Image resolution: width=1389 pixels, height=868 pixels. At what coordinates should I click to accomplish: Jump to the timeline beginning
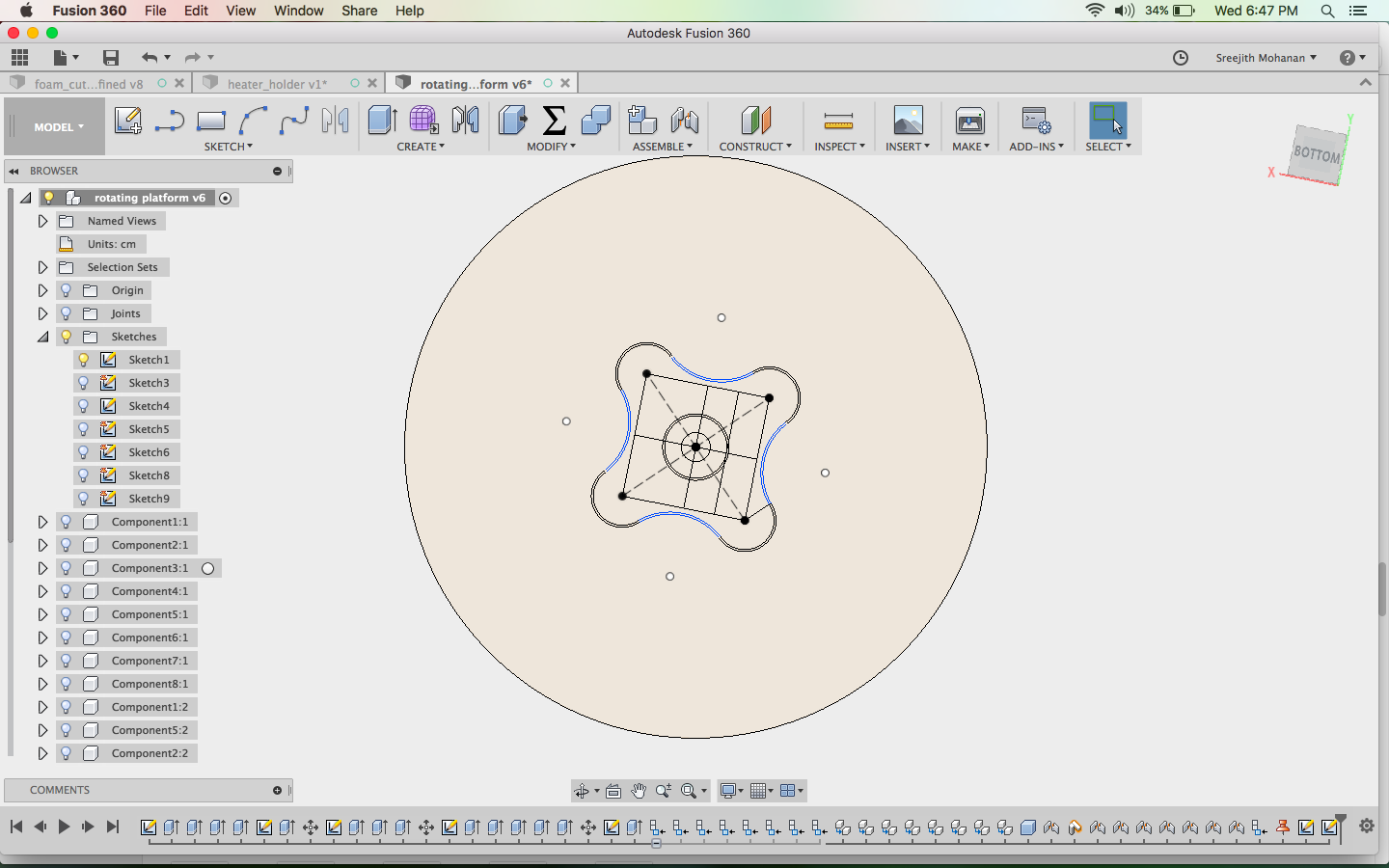coord(16,827)
